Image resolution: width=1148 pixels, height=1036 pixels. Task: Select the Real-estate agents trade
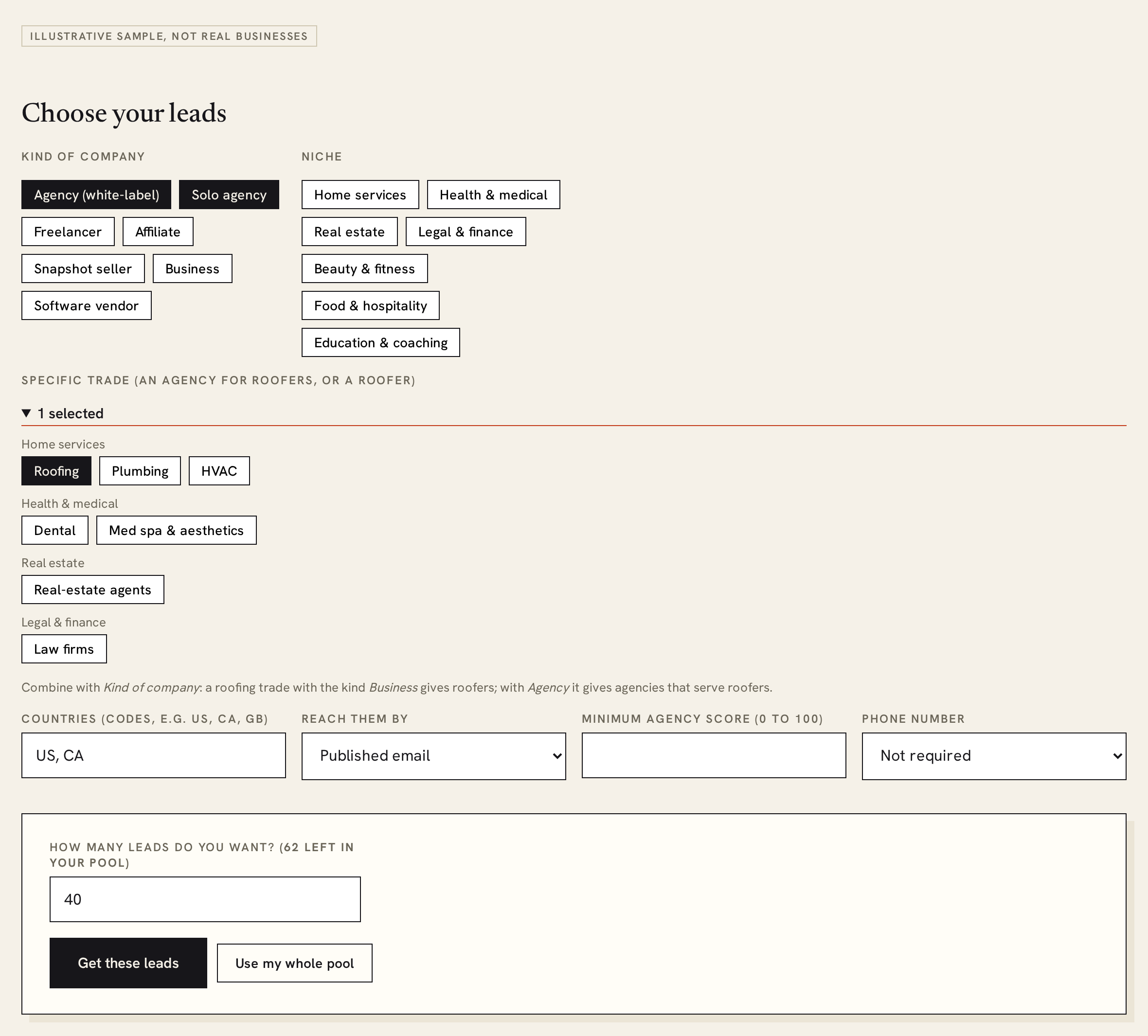pos(93,589)
